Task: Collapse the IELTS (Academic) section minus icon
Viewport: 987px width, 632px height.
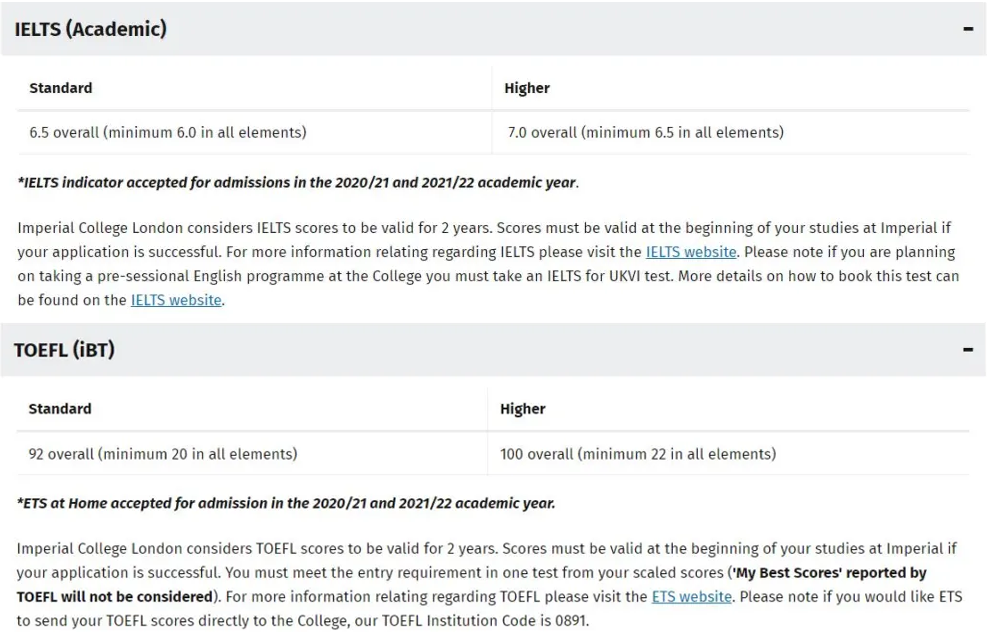Action: click(967, 29)
